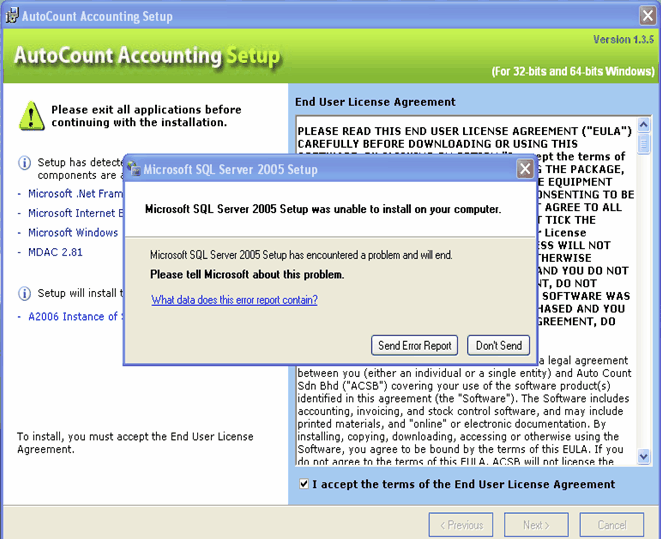Select the 'A2006 Instance of' entry
661x539 pixels.
pyautogui.click(x=75, y=316)
